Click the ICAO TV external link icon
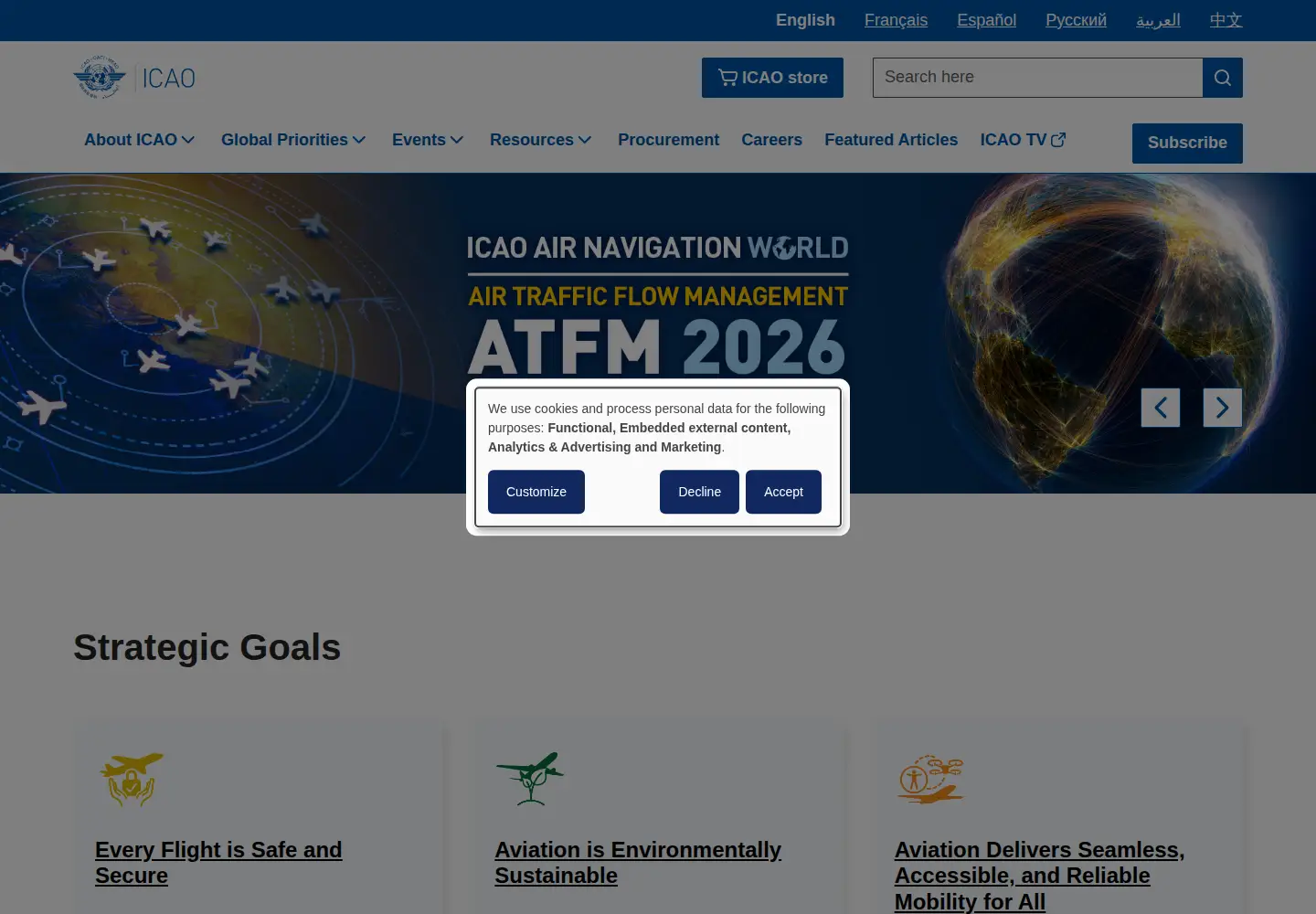The image size is (1316, 914). (1058, 140)
